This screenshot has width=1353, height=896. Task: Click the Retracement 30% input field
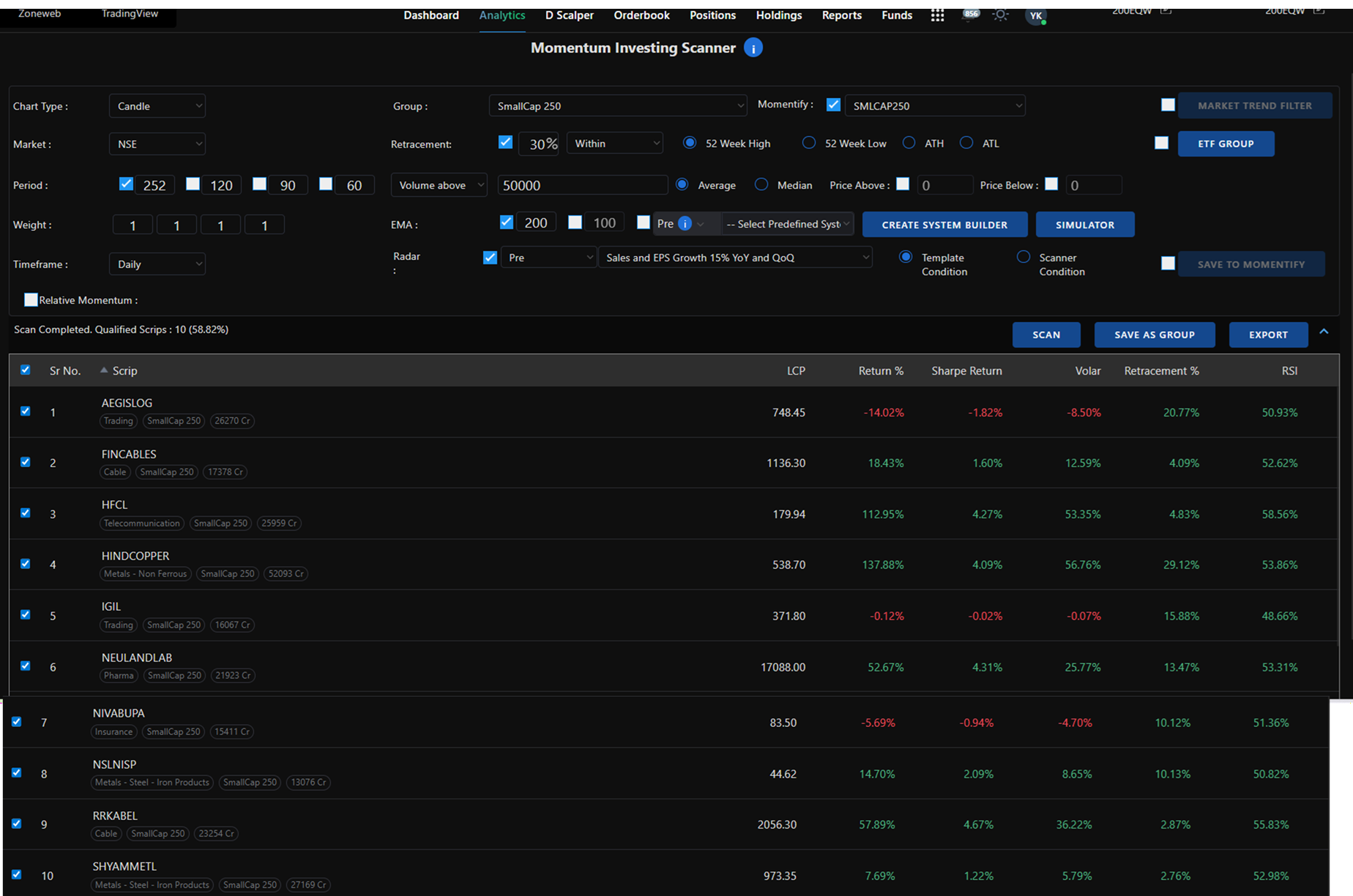click(x=539, y=143)
